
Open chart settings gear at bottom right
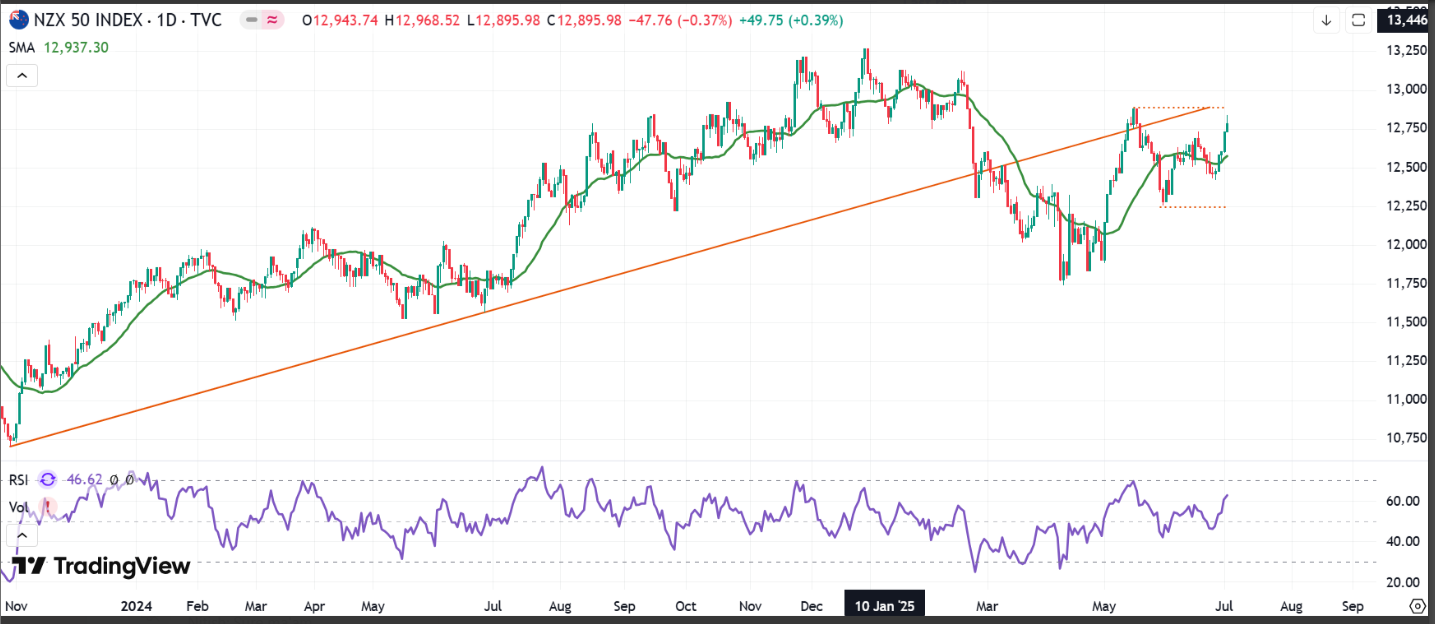pyautogui.click(x=1417, y=606)
